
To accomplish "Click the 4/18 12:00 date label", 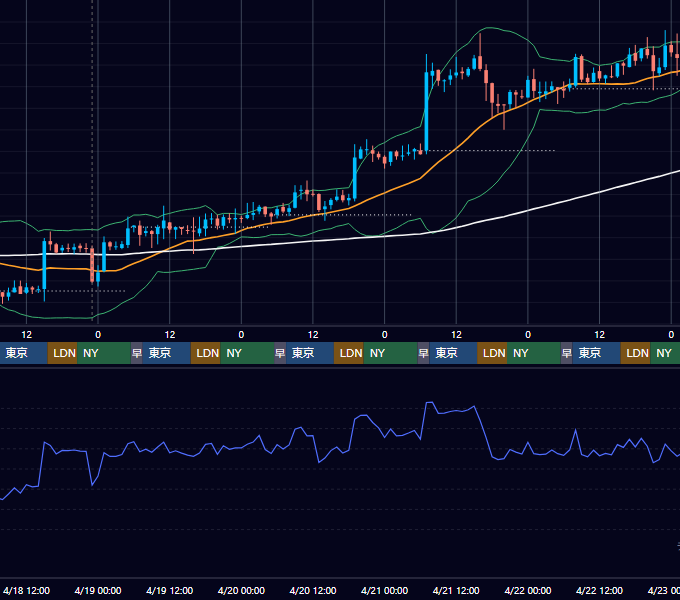I will [26, 590].
